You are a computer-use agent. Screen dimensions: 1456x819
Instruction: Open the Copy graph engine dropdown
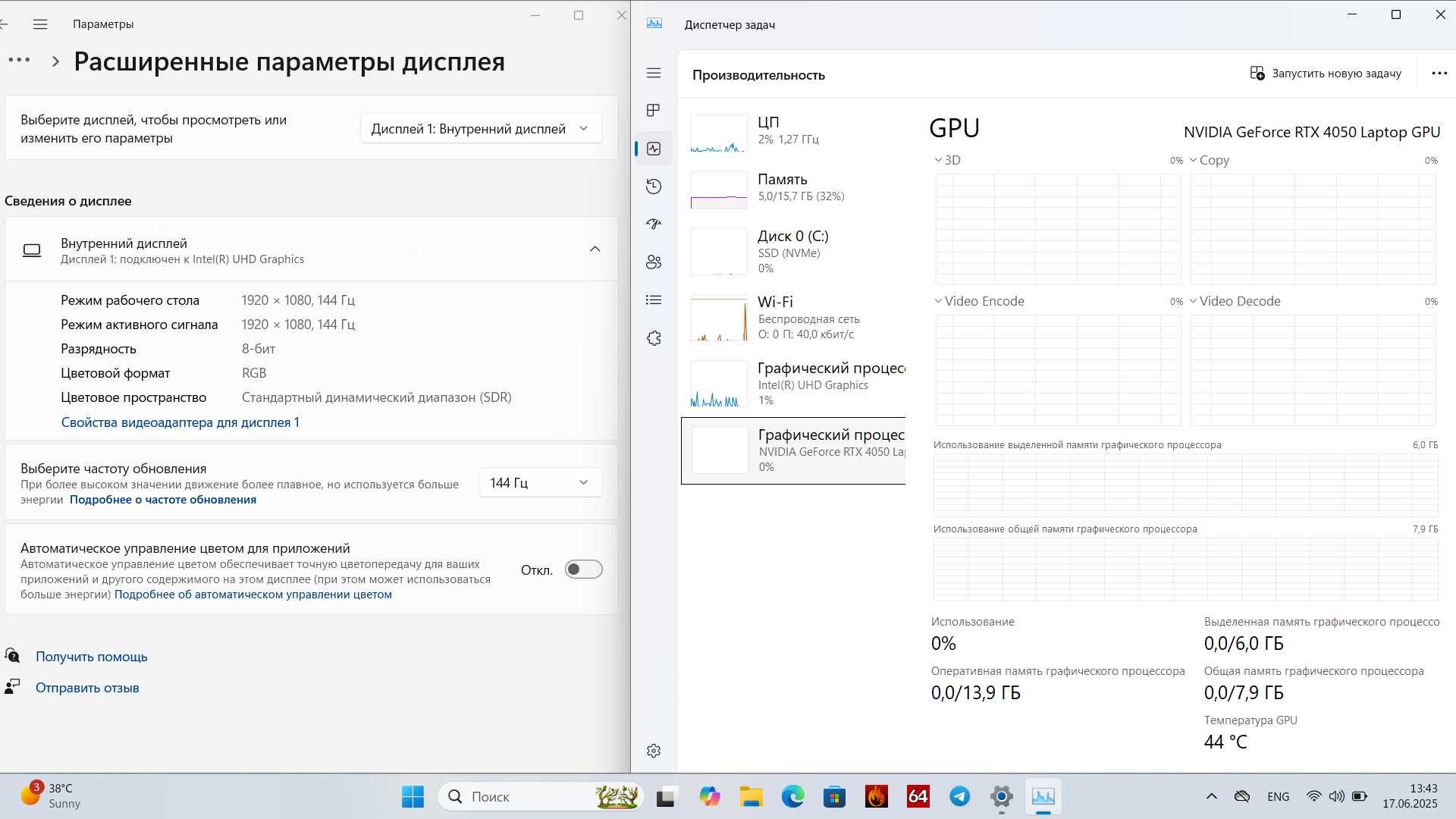coord(1210,160)
